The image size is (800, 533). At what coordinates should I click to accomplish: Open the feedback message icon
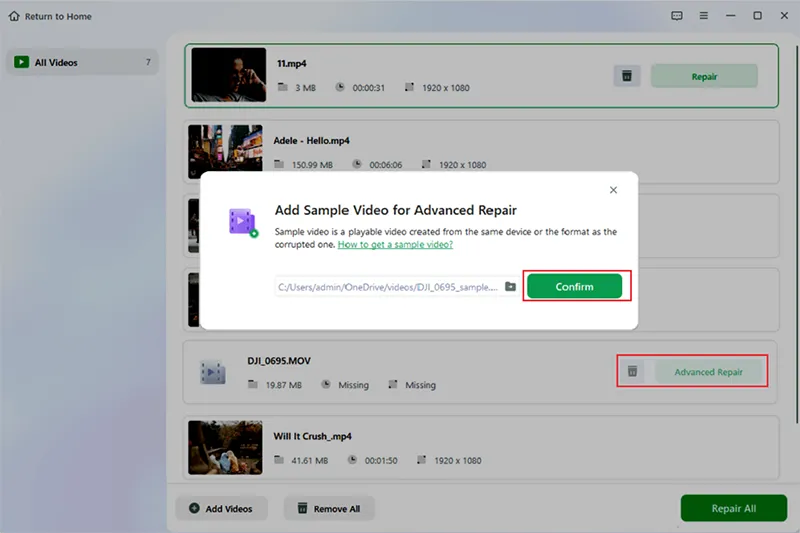click(x=677, y=16)
